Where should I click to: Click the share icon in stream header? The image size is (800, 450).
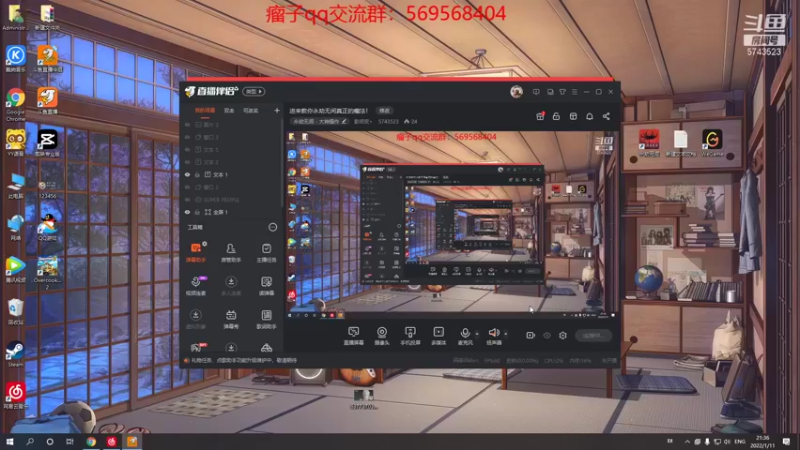[606, 116]
